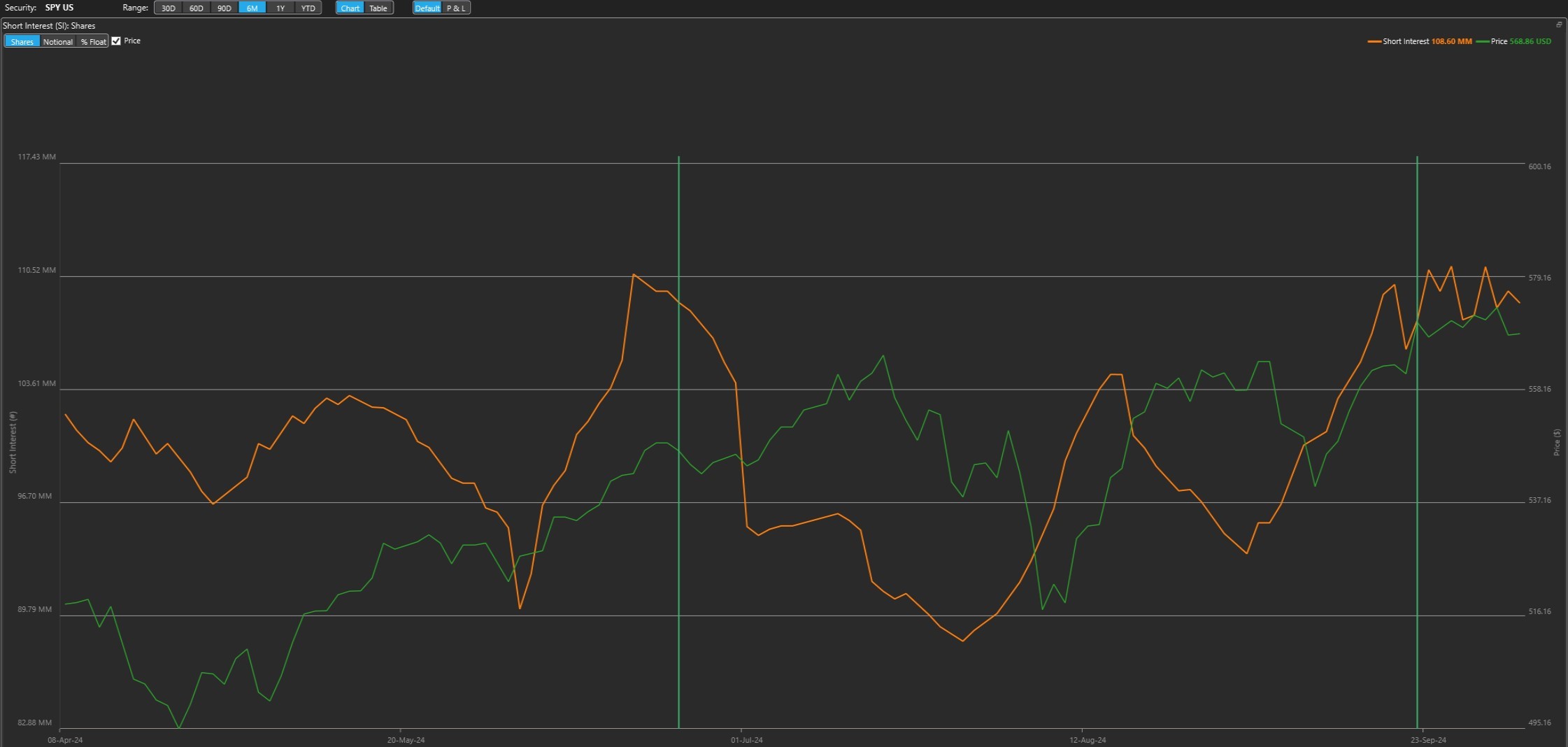The width and height of the screenshot is (1568, 747).
Task: Choose the Default display mode
Action: pos(427,8)
